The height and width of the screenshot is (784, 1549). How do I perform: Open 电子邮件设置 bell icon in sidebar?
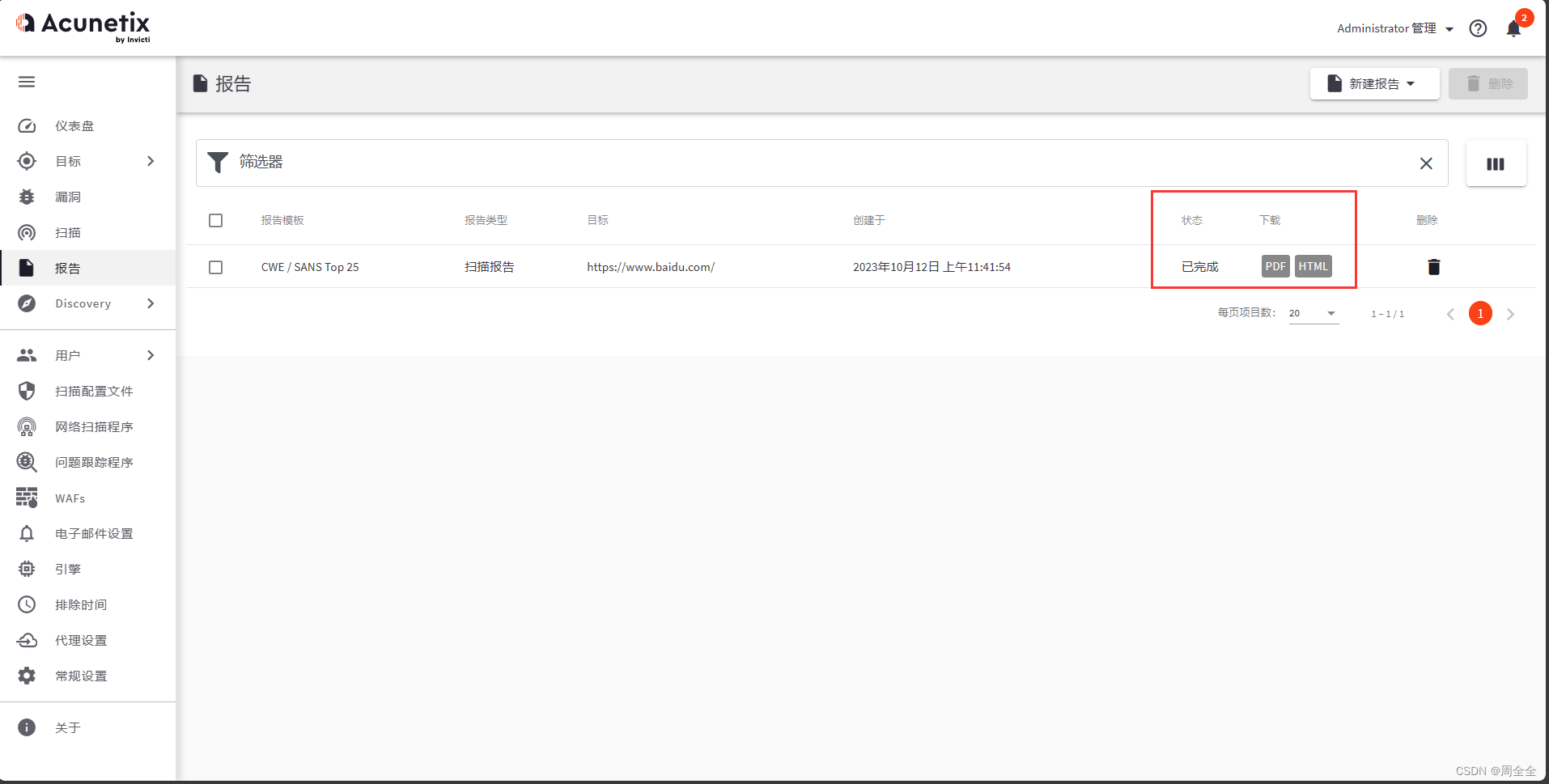(x=27, y=533)
